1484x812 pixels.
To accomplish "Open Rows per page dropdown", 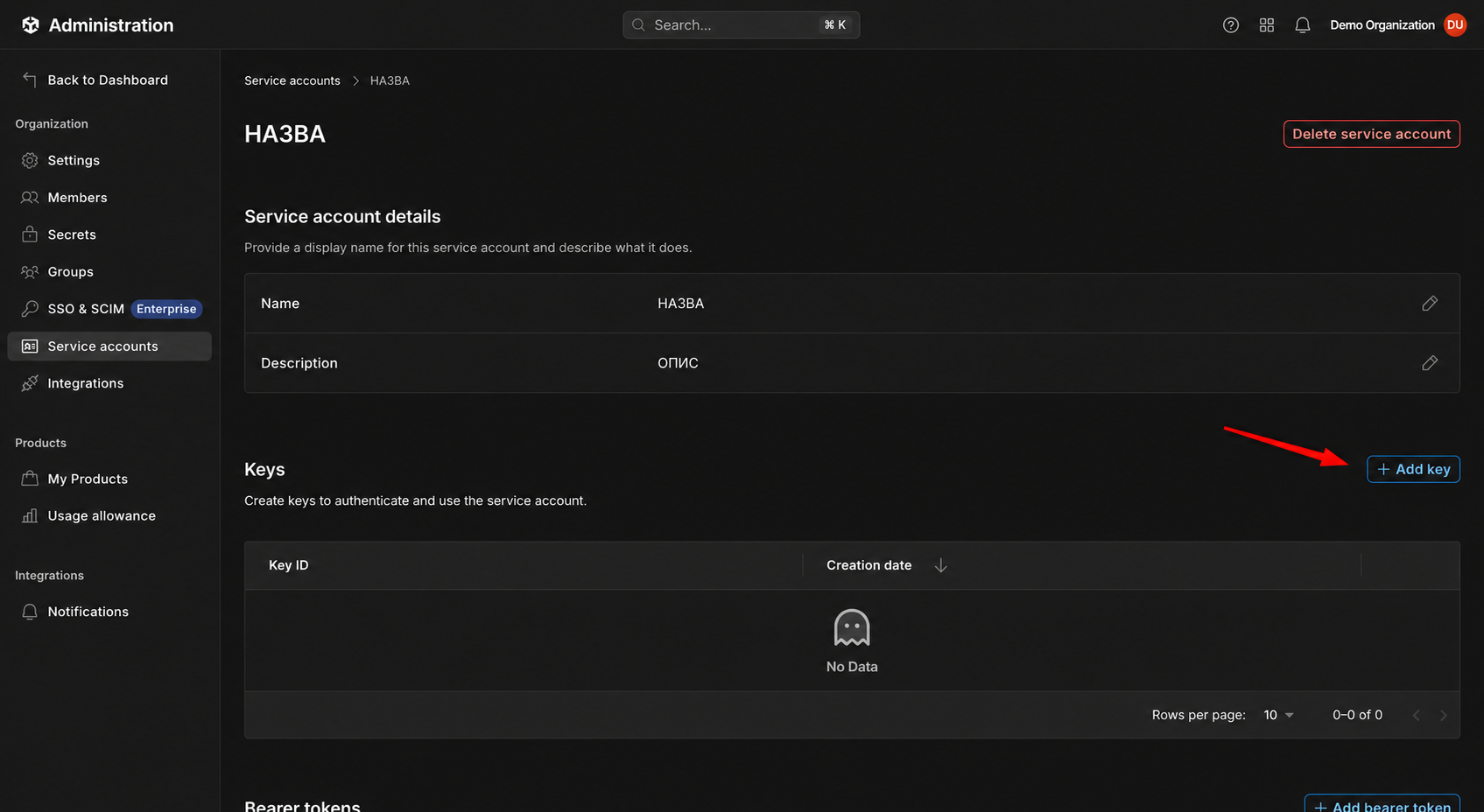I will pos(1279,715).
